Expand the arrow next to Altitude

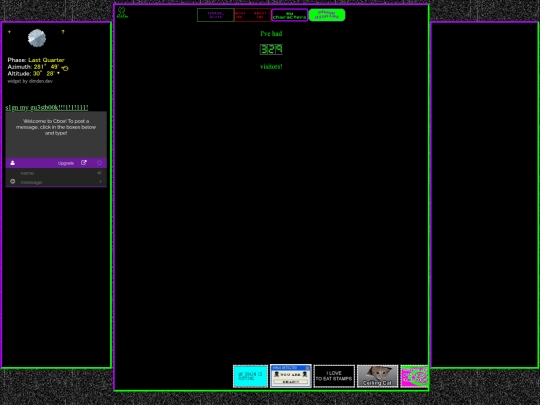pos(58,73)
